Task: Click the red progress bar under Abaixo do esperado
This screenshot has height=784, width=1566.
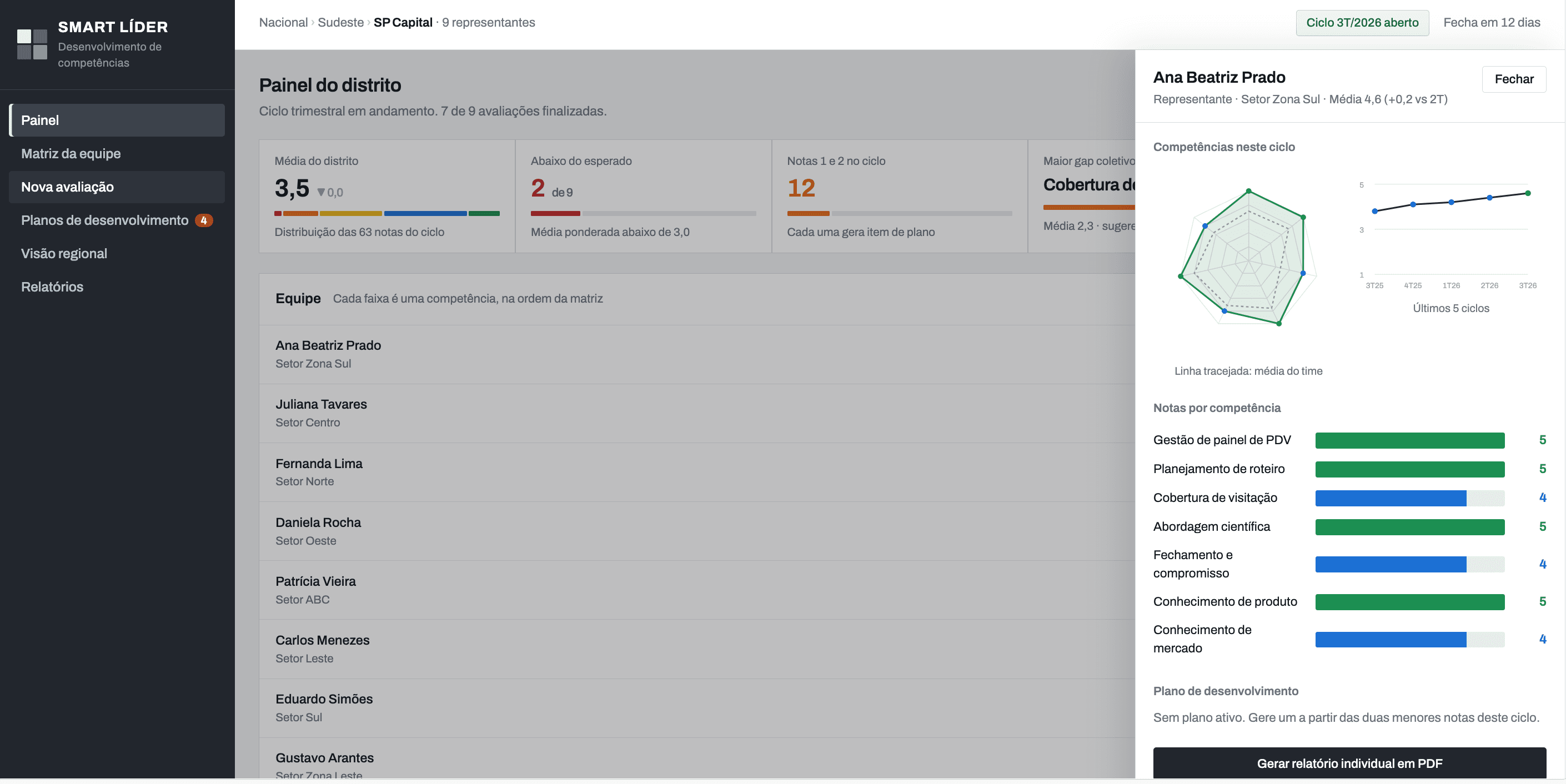Action: (x=555, y=213)
